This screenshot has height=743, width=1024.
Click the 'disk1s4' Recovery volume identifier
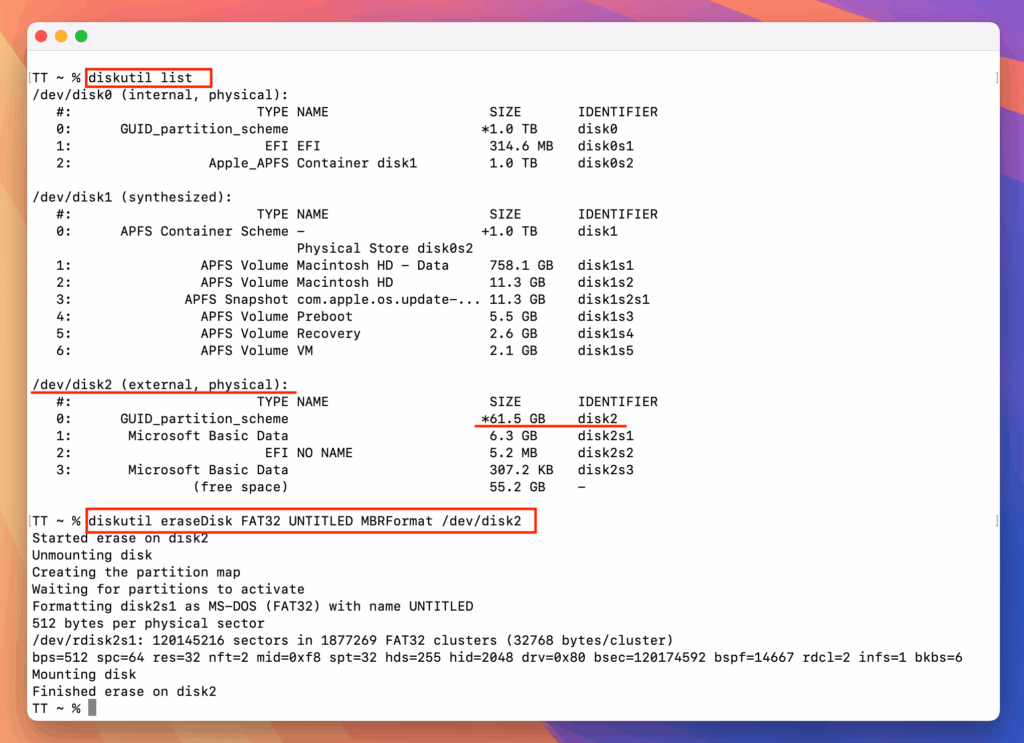606,333
